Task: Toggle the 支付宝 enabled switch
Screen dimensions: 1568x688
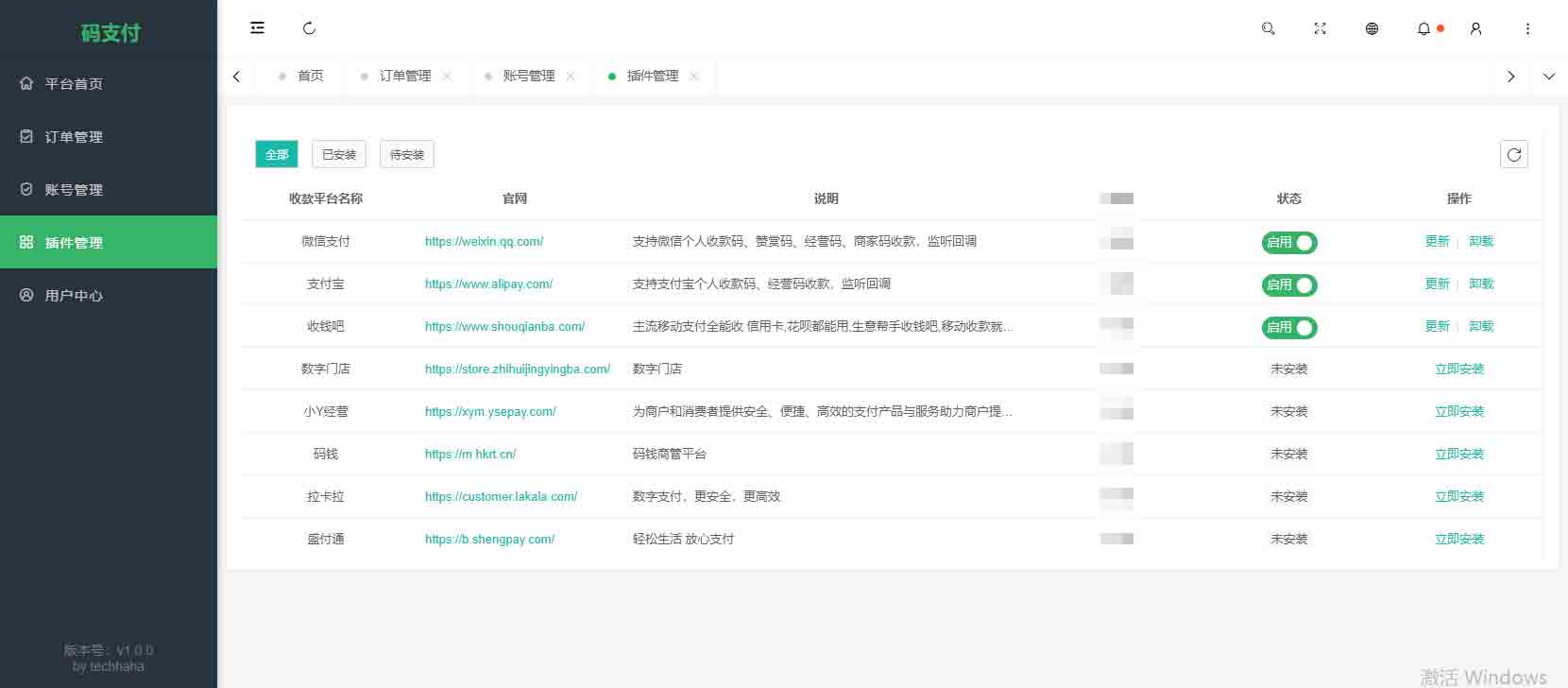Action: [1288, 285]
